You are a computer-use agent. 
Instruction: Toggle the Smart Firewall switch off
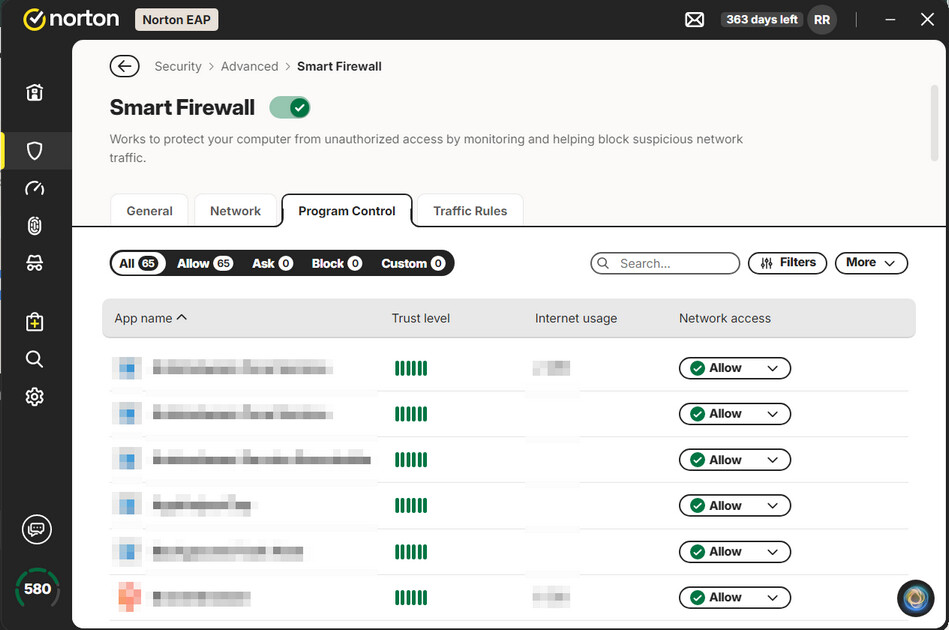[290, 108]
